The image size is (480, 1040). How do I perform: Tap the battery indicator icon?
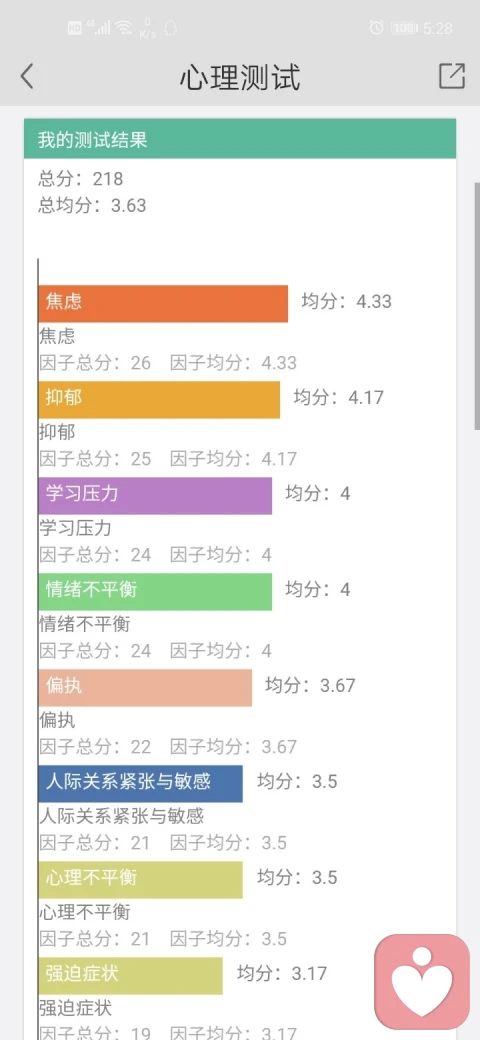click(x=404, y=28)
